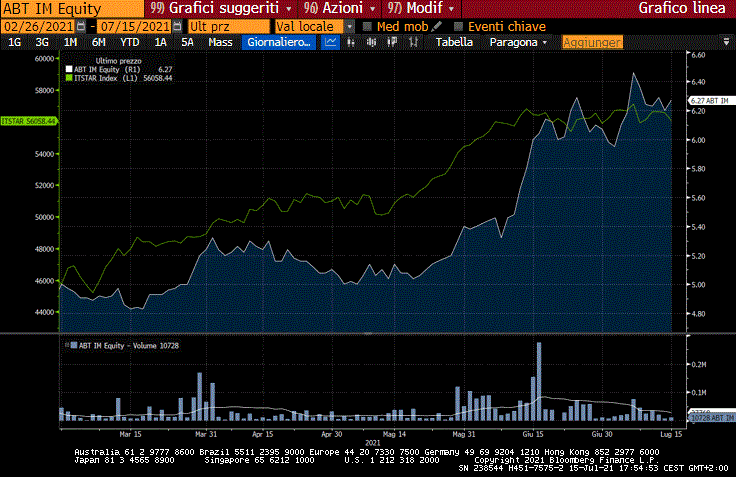Select the 1M time range

(70, 42)
